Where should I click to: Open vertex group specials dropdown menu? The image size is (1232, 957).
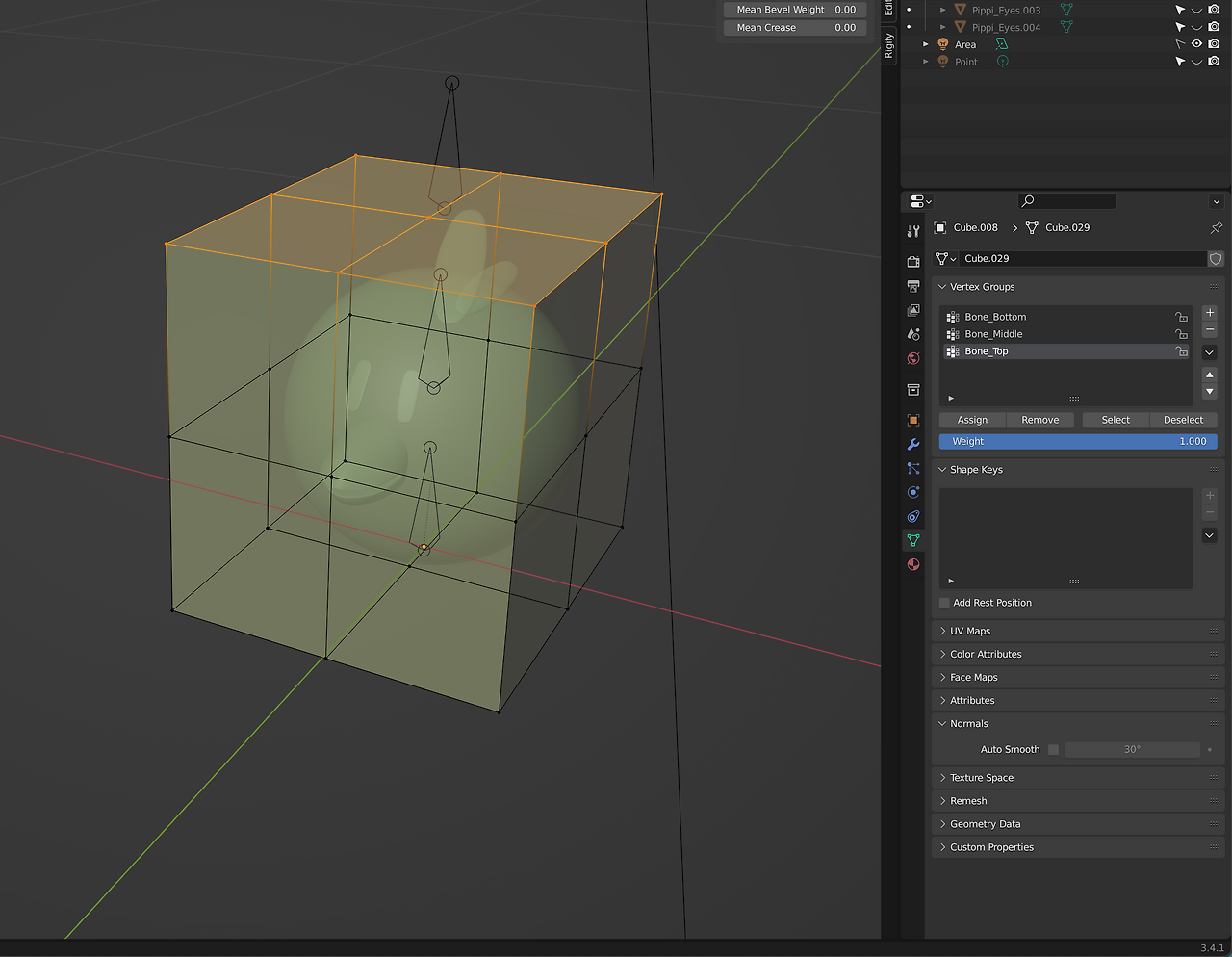click(x=1210, y=352)
